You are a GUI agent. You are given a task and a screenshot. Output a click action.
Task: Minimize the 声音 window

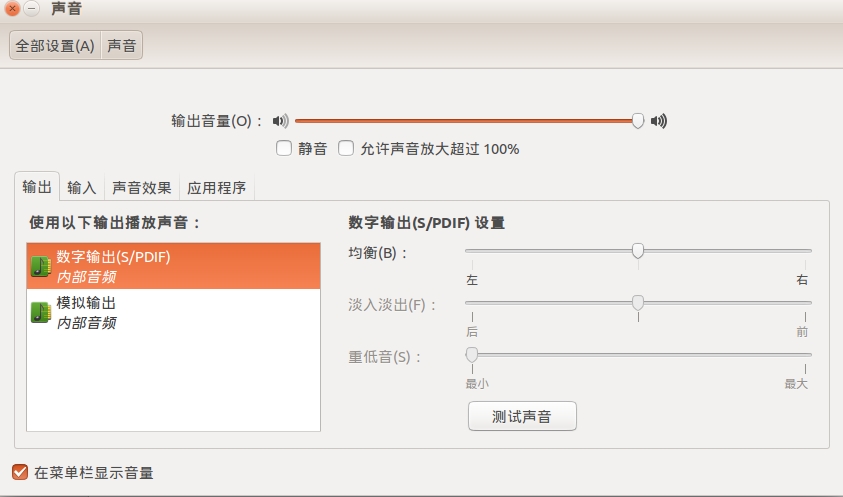32,9
